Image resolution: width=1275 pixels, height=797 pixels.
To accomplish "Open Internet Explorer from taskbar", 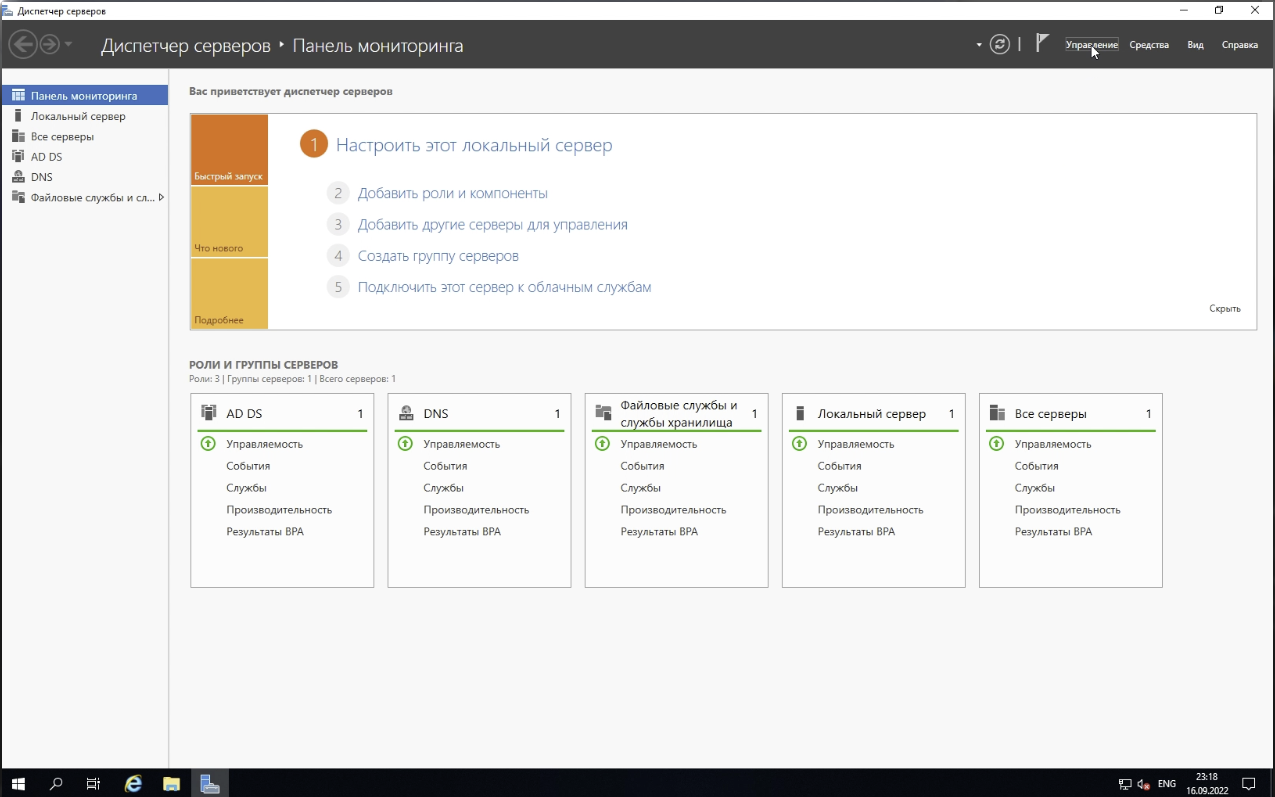I will pyautogui.click(x=133, y=784).
